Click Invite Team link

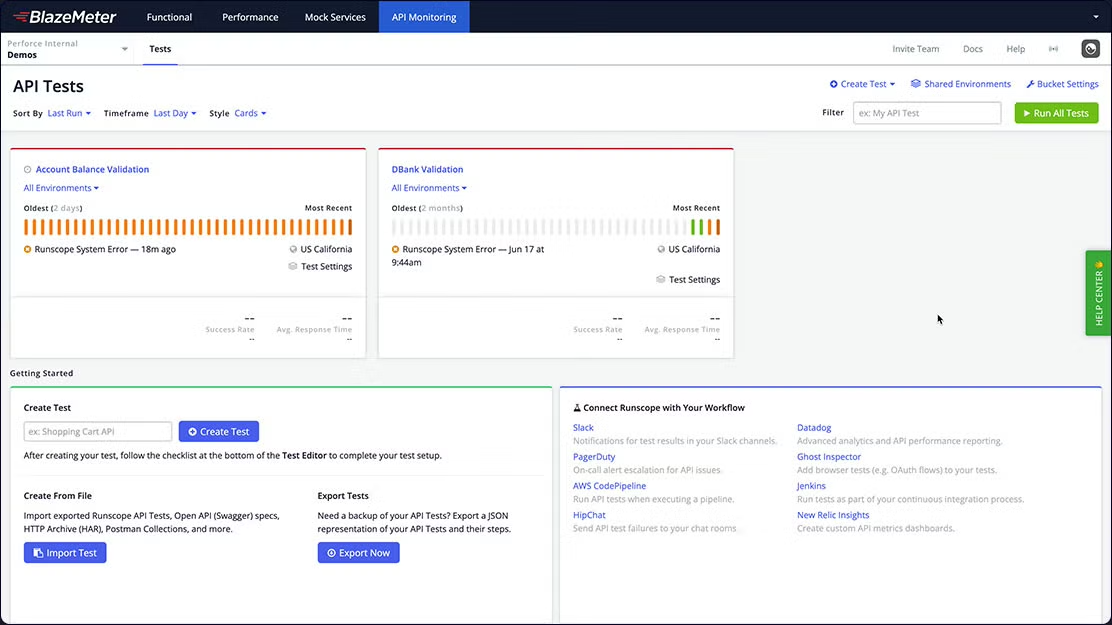coord(916,49)
